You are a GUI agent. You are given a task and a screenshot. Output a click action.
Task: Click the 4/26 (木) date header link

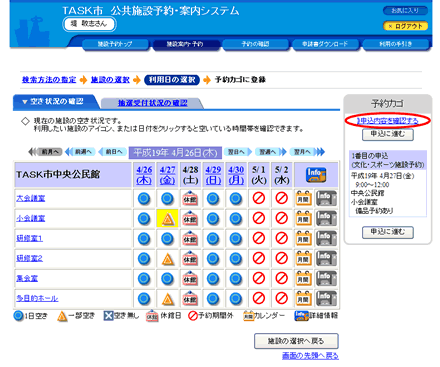click(x=144, y=175)
